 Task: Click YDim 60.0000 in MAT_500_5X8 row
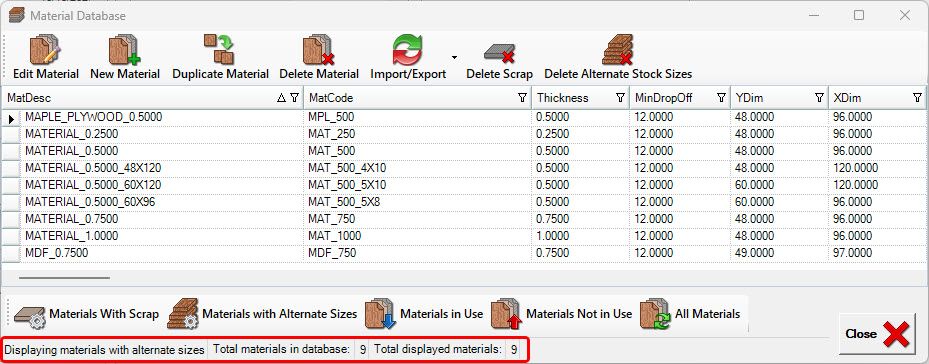click(779, 202)
